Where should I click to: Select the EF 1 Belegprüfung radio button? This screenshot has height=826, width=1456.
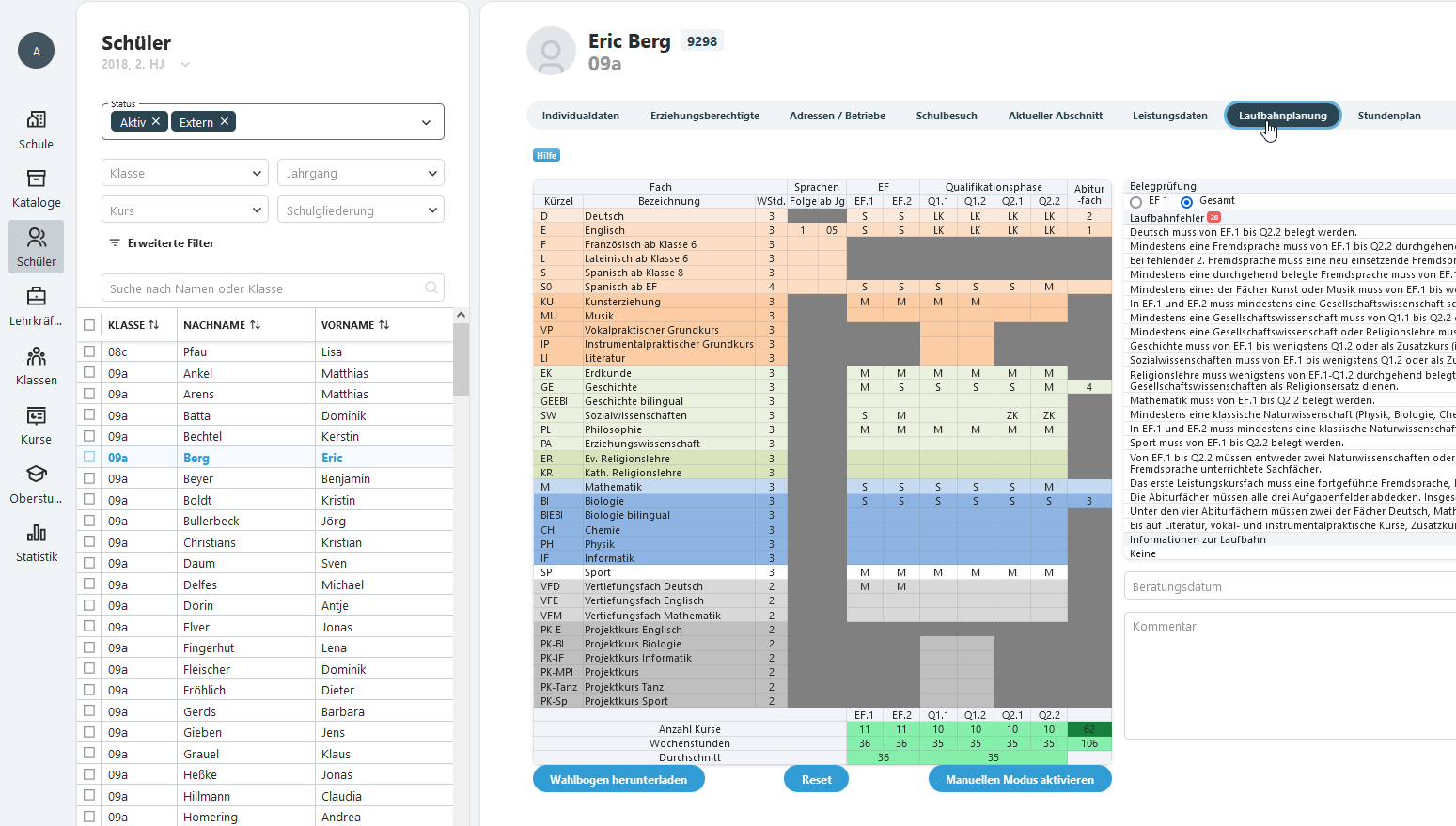pos(1136,202)
